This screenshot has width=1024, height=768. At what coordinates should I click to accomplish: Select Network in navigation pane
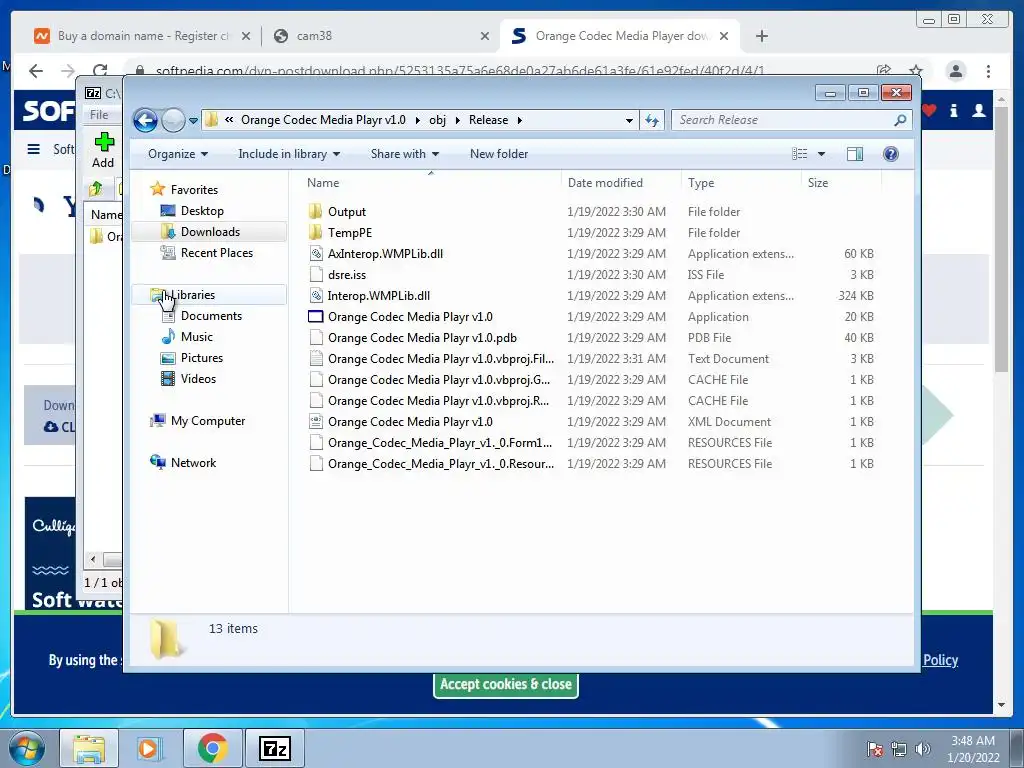(x=193, y=463)
